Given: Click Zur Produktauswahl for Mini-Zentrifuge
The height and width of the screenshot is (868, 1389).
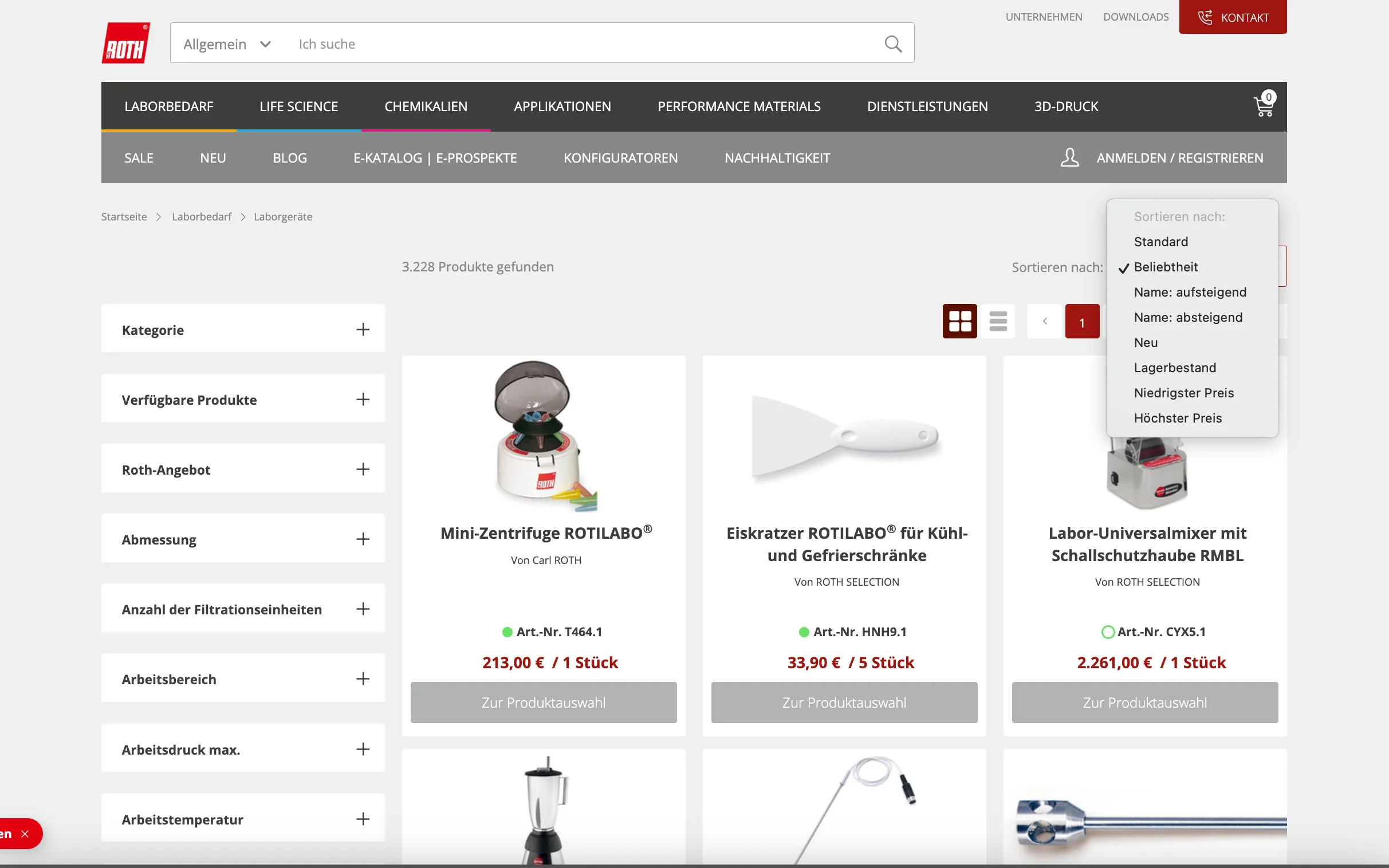Looking at the screenshot, I should [x=543, y=703].
